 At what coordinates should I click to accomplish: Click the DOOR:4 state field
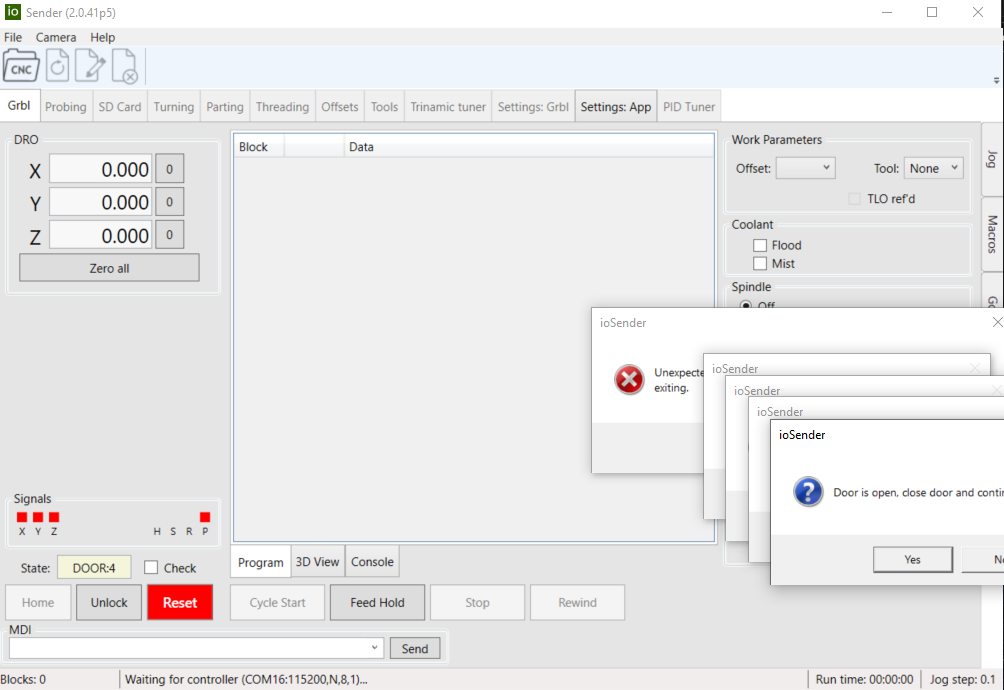pyautogui.click(x=94, y=568)
